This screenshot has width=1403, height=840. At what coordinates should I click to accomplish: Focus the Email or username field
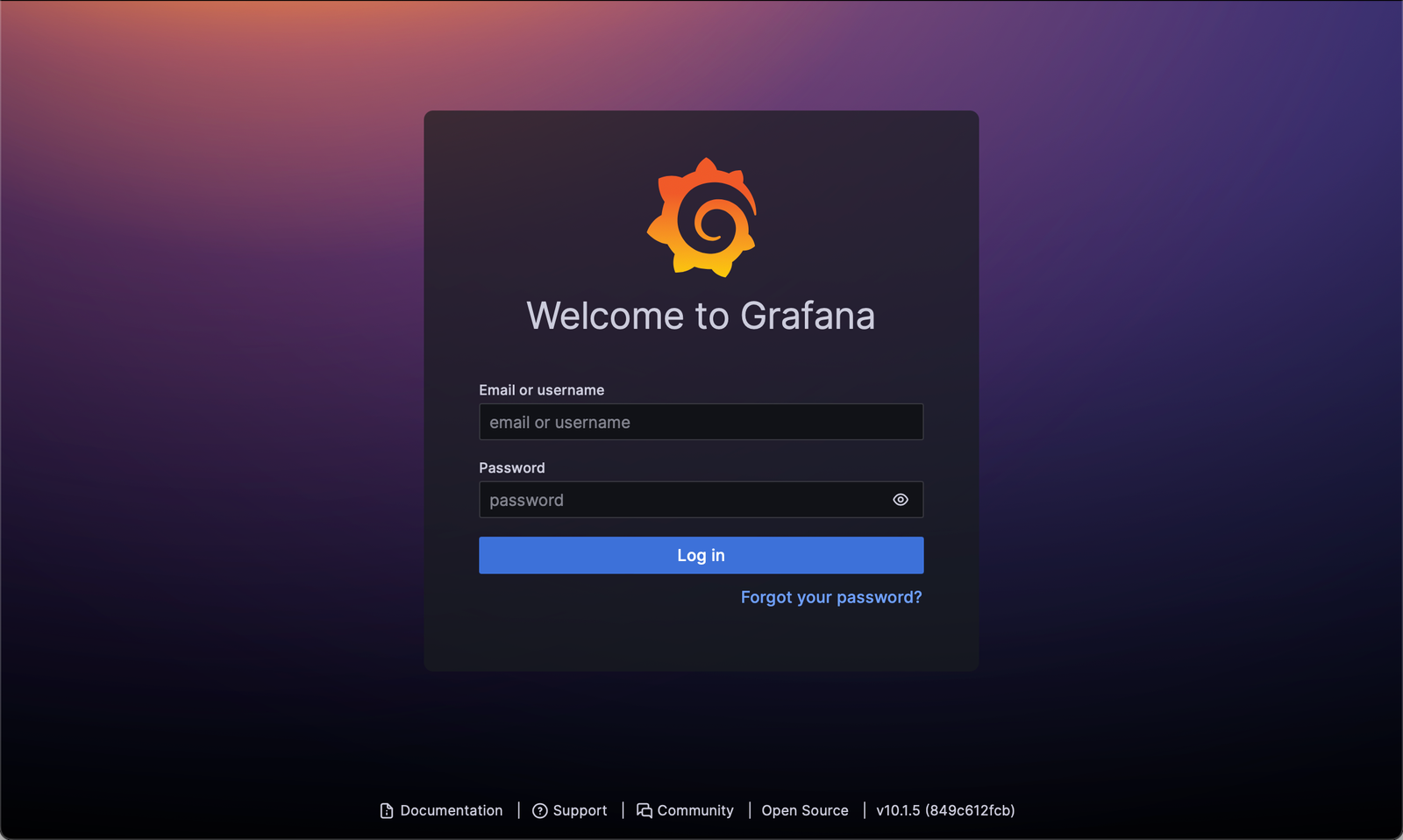coord(701,422)
